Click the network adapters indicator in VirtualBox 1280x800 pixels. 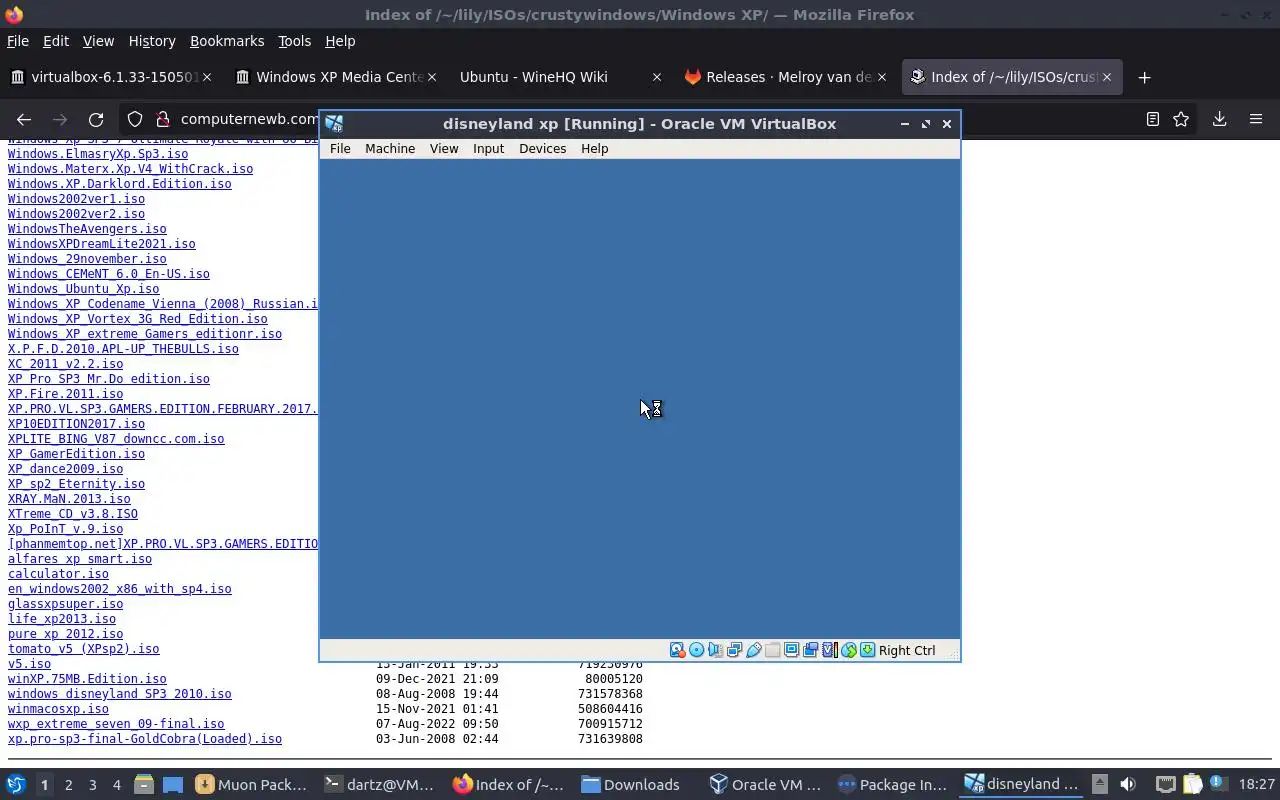click(734, 650)
